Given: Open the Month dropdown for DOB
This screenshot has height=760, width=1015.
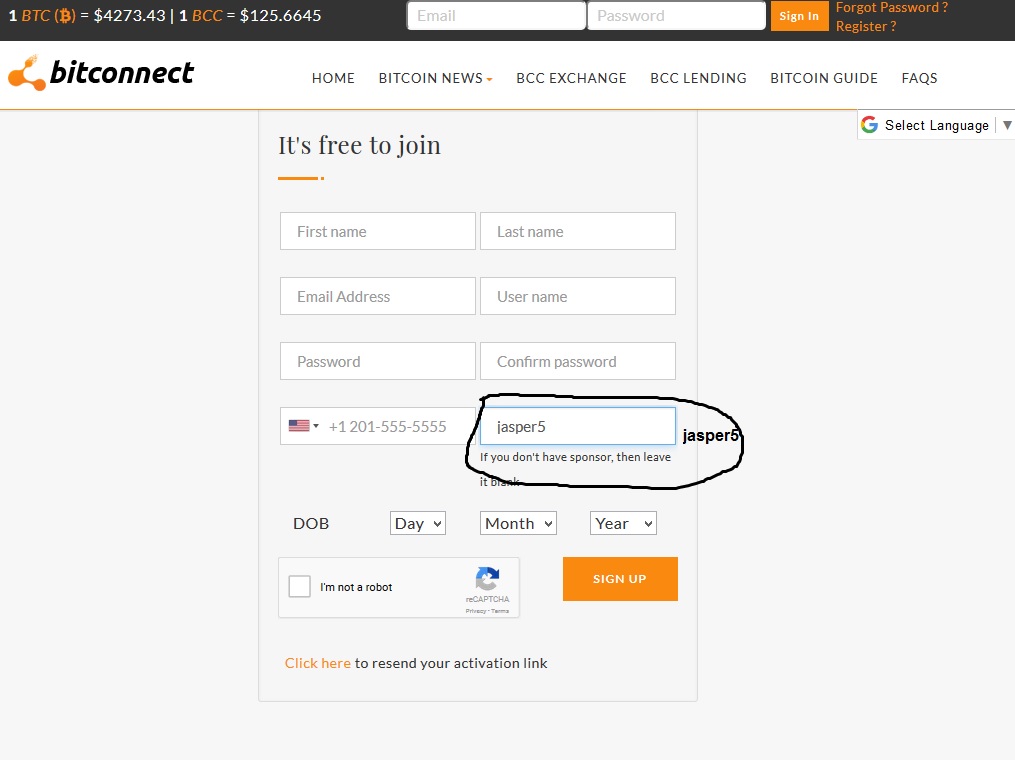Looking at the screenshot, I should 518,523.
